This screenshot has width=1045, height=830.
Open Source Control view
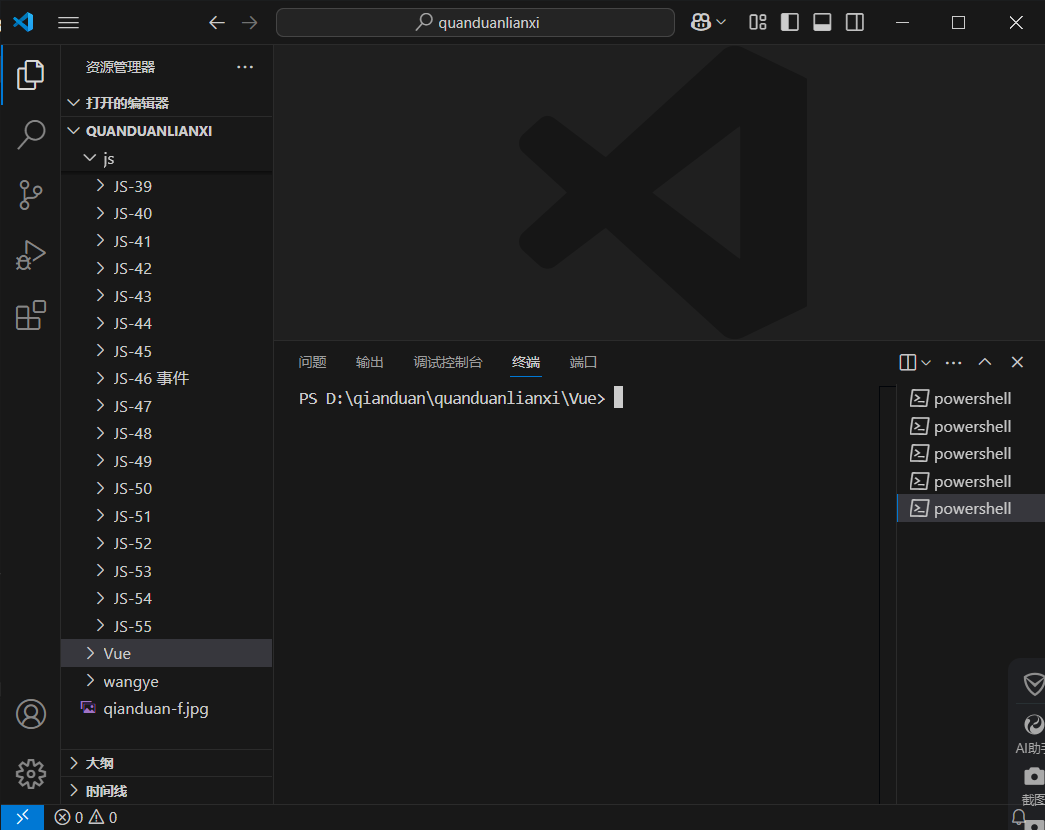30,195
